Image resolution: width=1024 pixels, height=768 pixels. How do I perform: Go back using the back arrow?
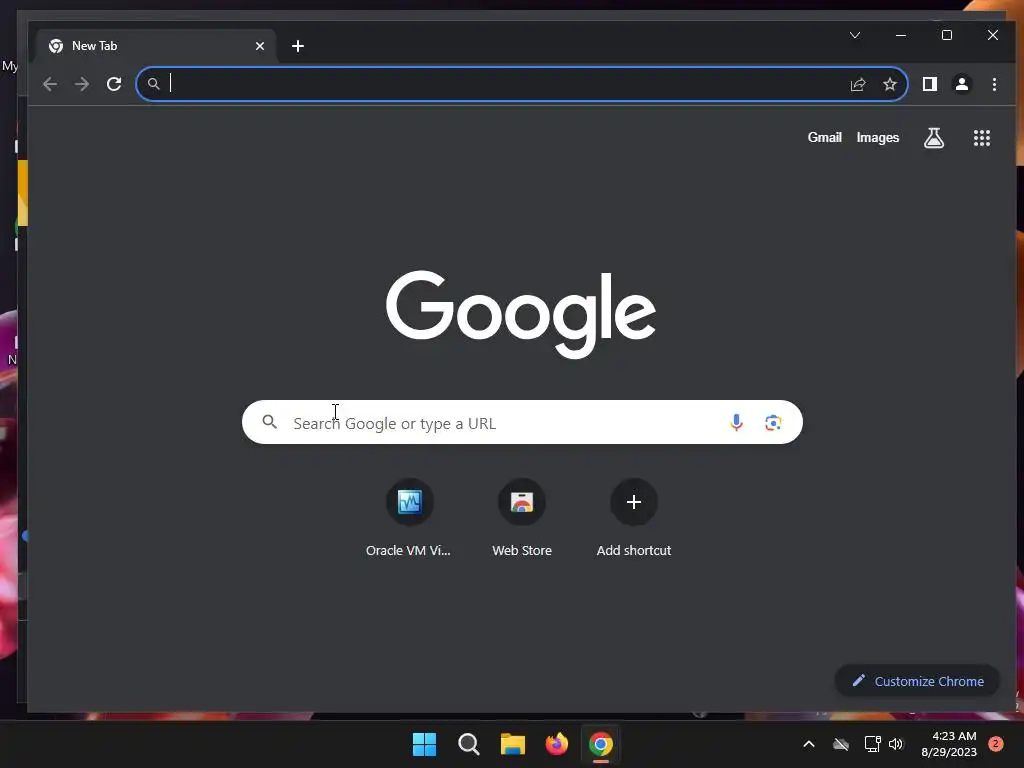pyautogui.click(x=50, y=84)
